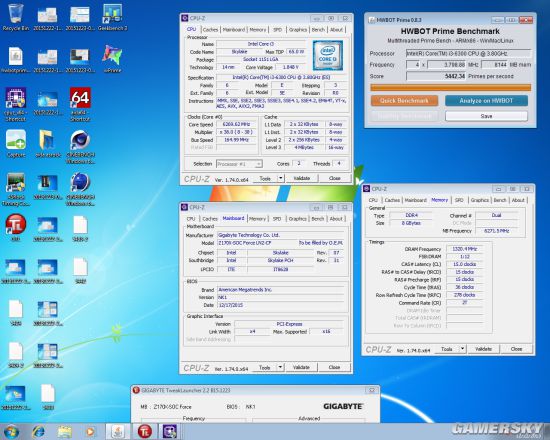
Task: Switch to CPU tab in the CPU-Z Memory window
Action: (373, 200)
